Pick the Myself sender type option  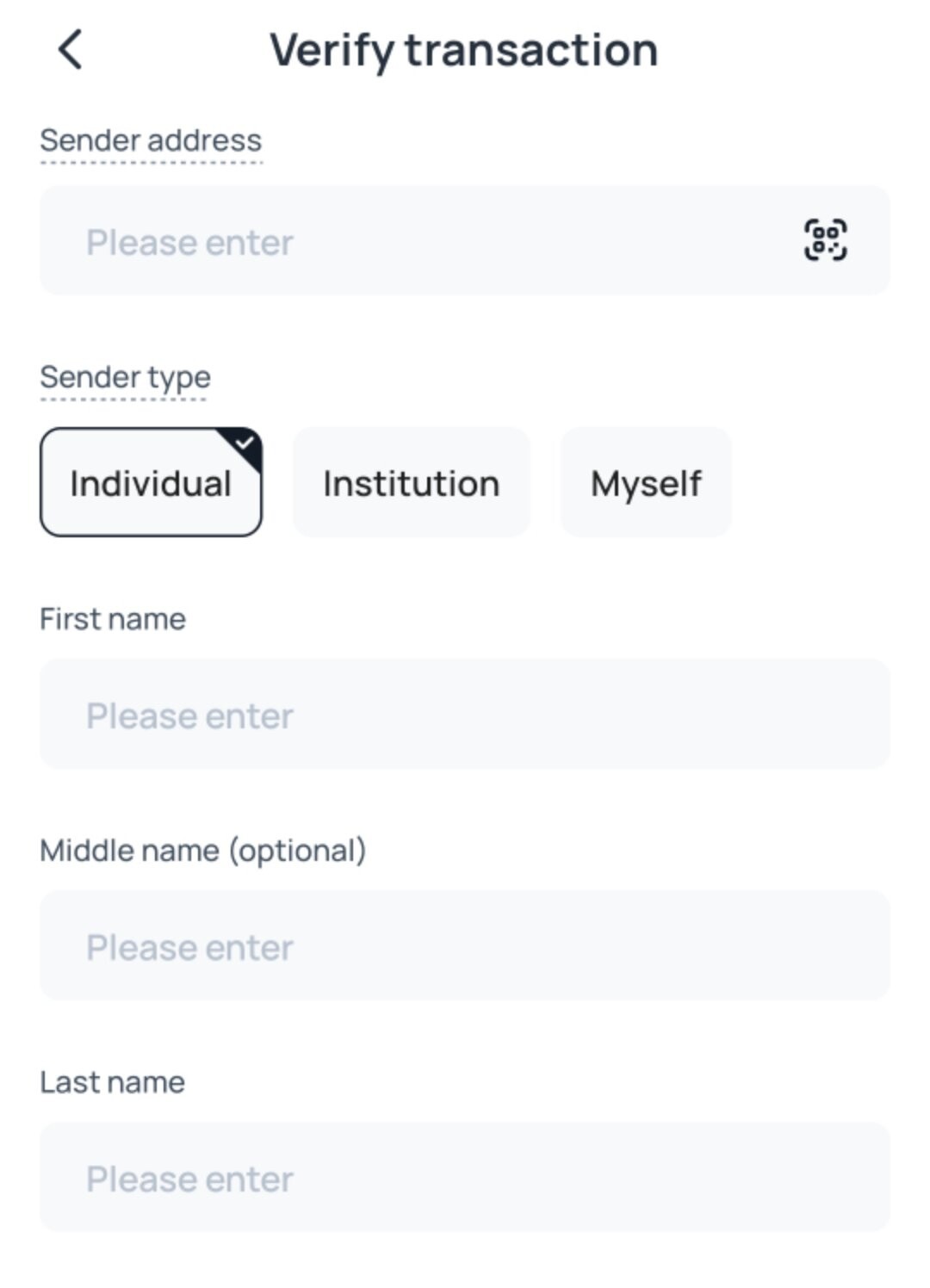[646, 482]
